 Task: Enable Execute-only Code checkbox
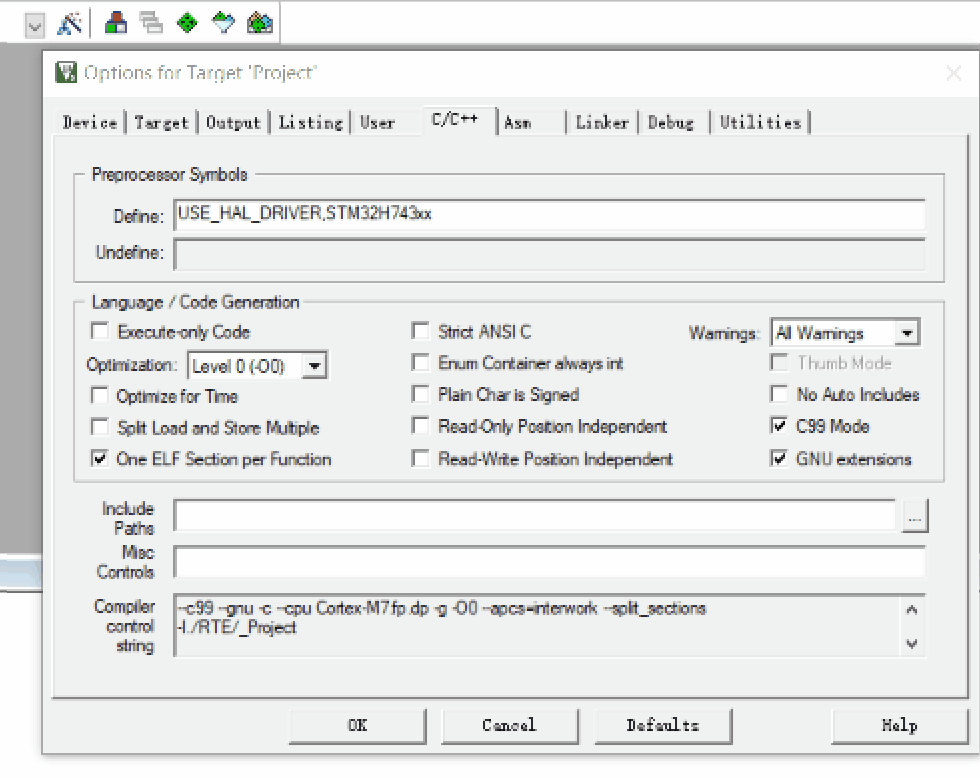[100, 331]
